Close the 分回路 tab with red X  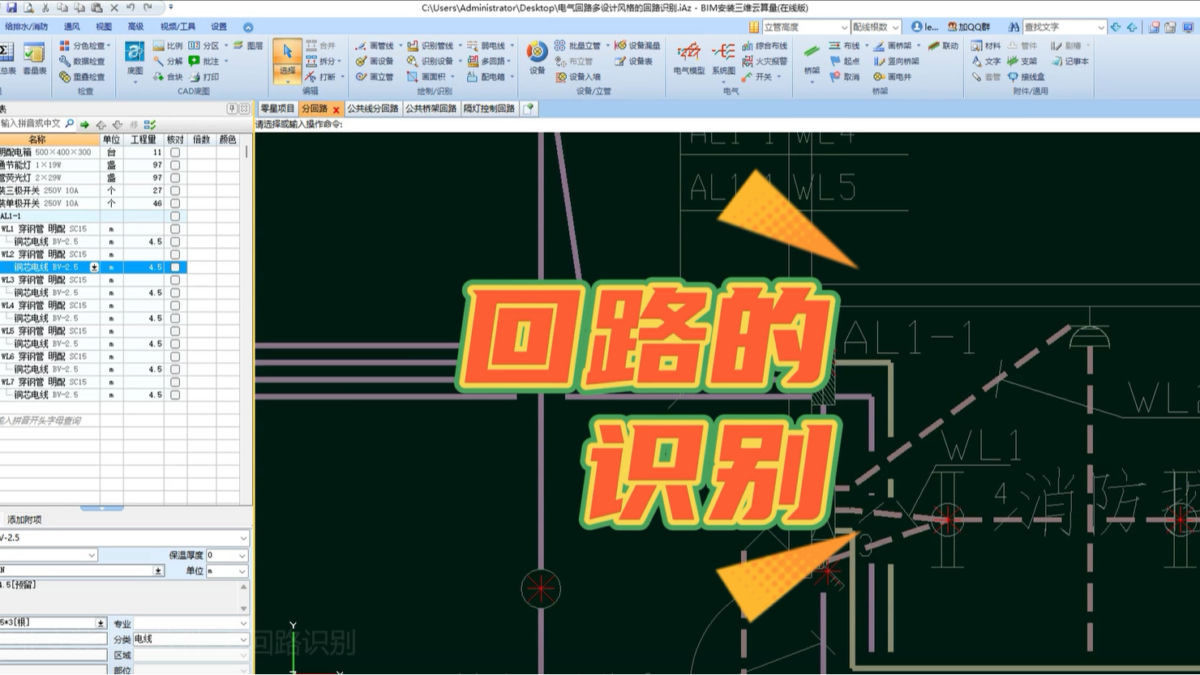coord(336,109)
